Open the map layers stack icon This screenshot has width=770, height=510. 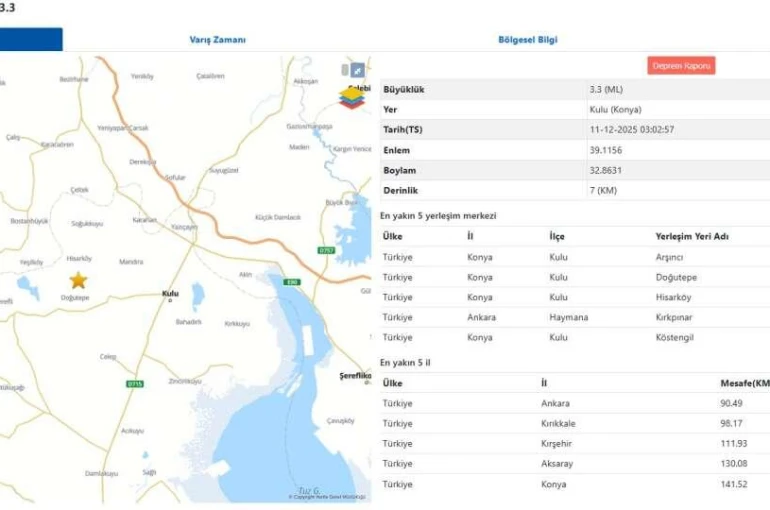point(351,98)
